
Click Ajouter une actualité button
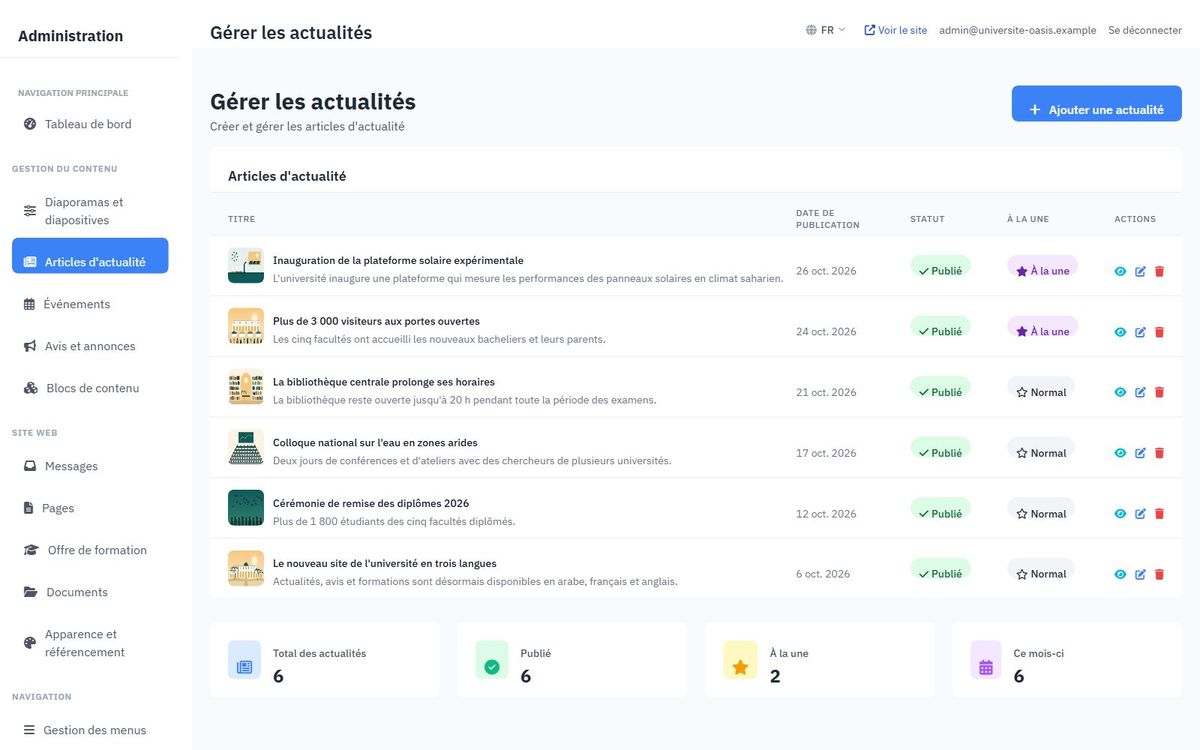[1097, 103]
